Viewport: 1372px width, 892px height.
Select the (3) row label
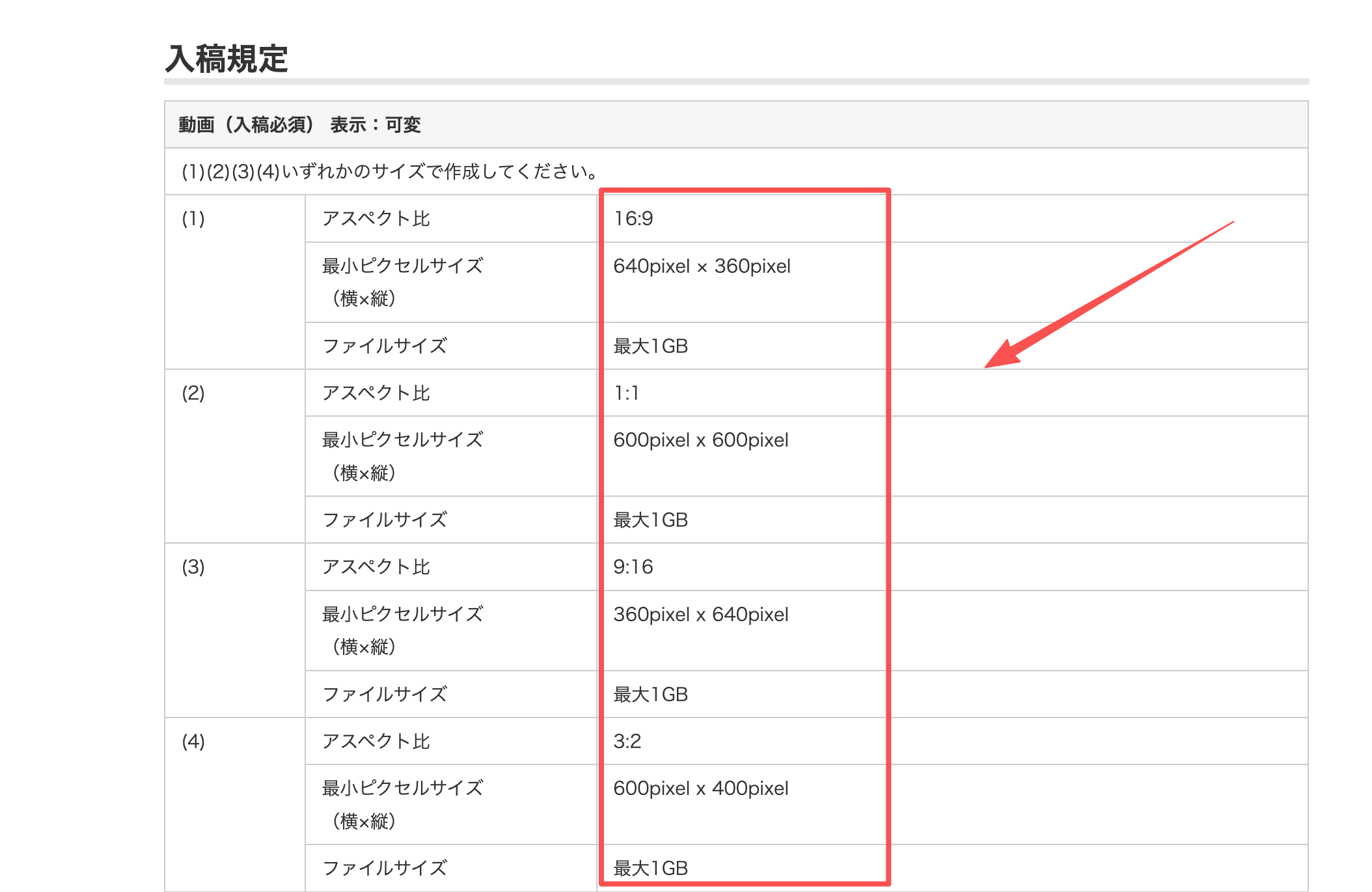(193, 567)
